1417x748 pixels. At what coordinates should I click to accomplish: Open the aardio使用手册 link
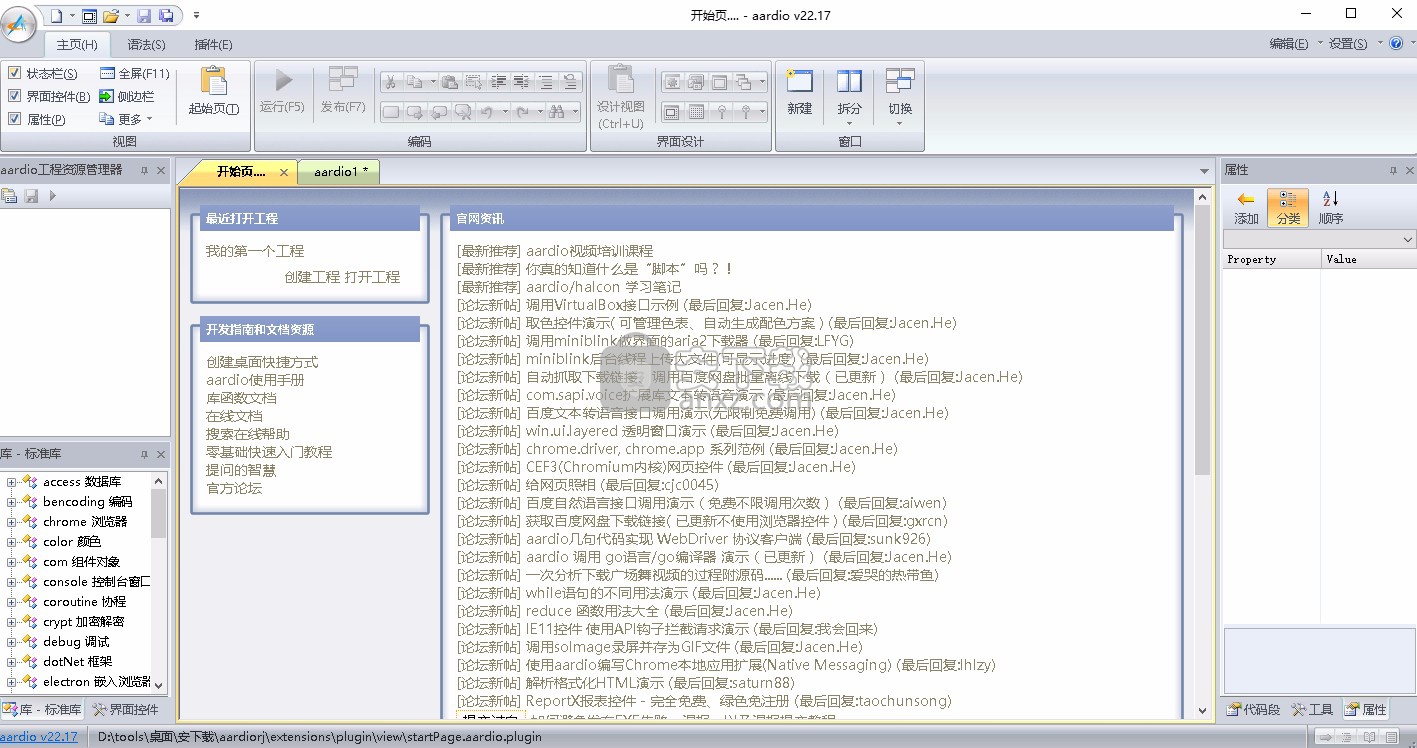[255, 380]
